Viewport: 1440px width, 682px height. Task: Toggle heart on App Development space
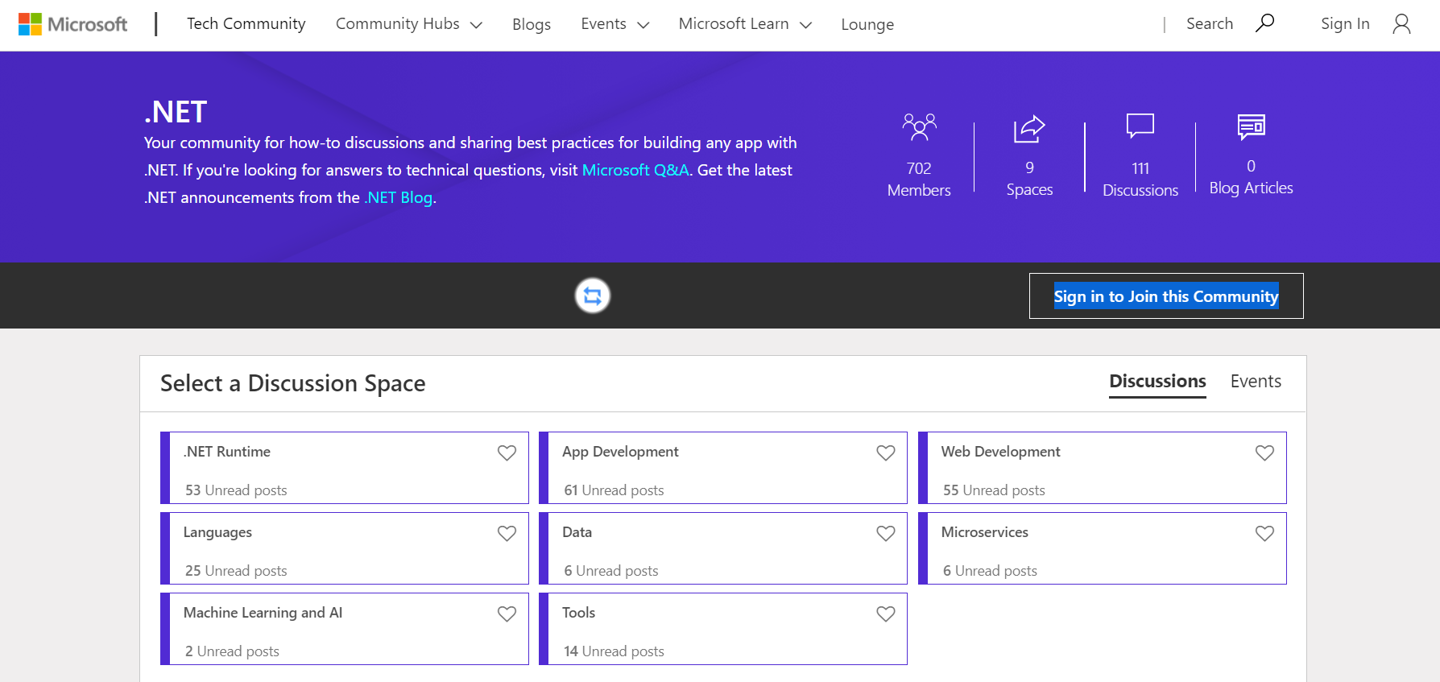tap(886, 453)
